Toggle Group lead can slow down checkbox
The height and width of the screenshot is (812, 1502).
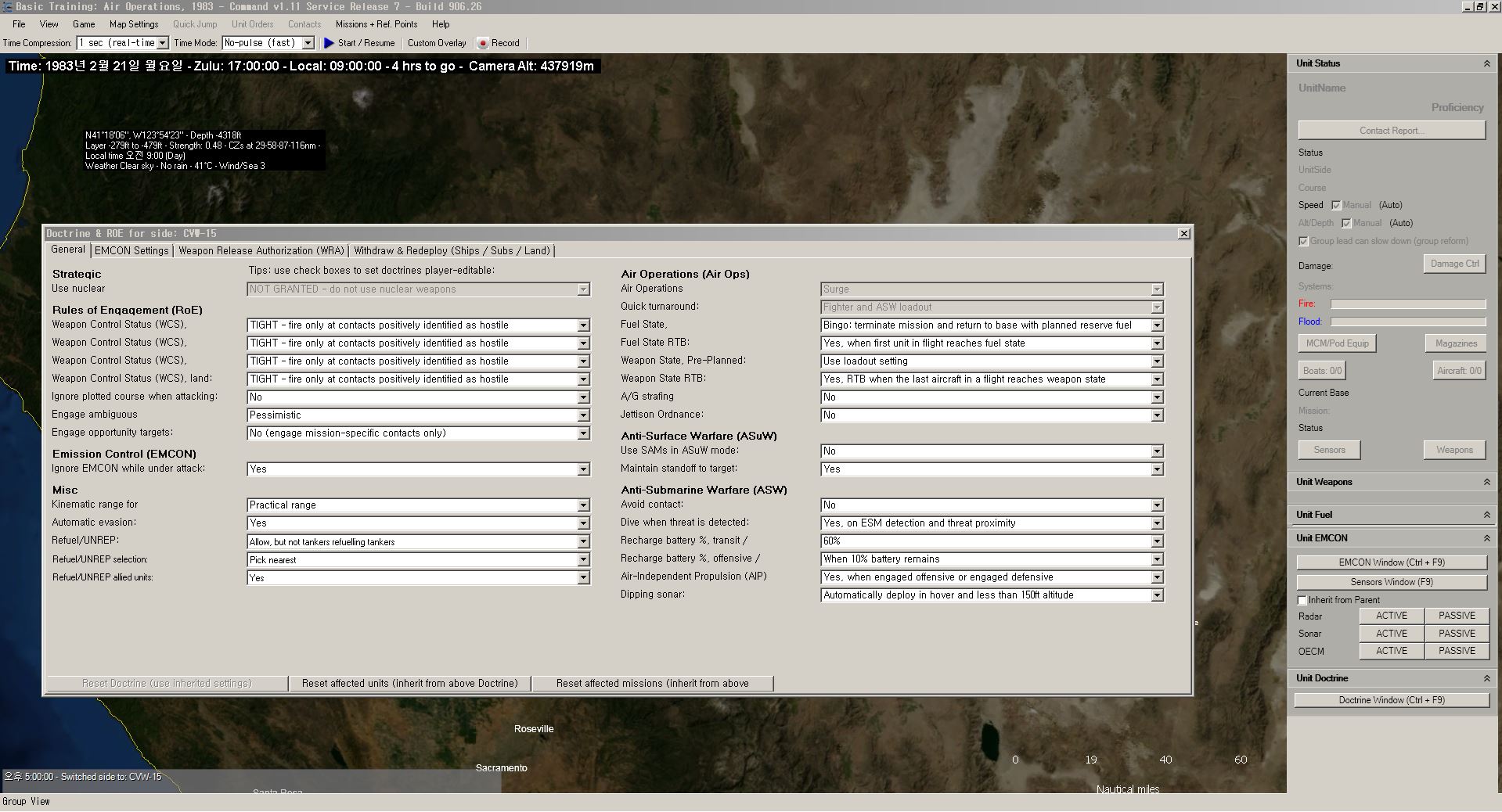pos(1303,241)
